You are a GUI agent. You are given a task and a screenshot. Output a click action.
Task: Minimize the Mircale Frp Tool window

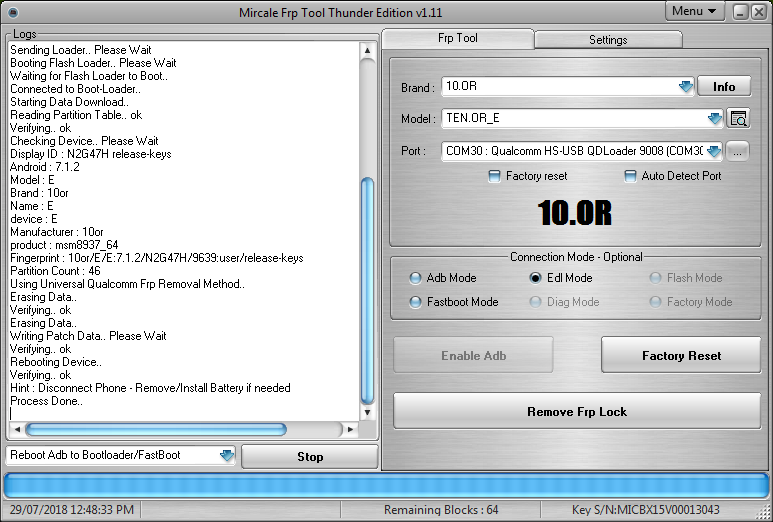click(740, 12)
